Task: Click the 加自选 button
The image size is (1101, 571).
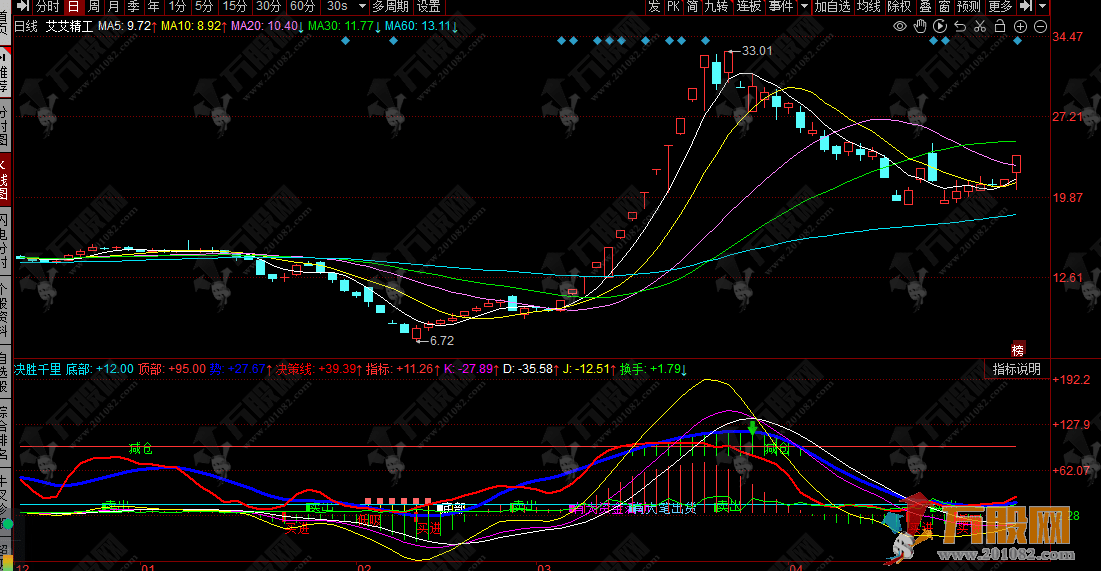Action: tap(832, 6)
